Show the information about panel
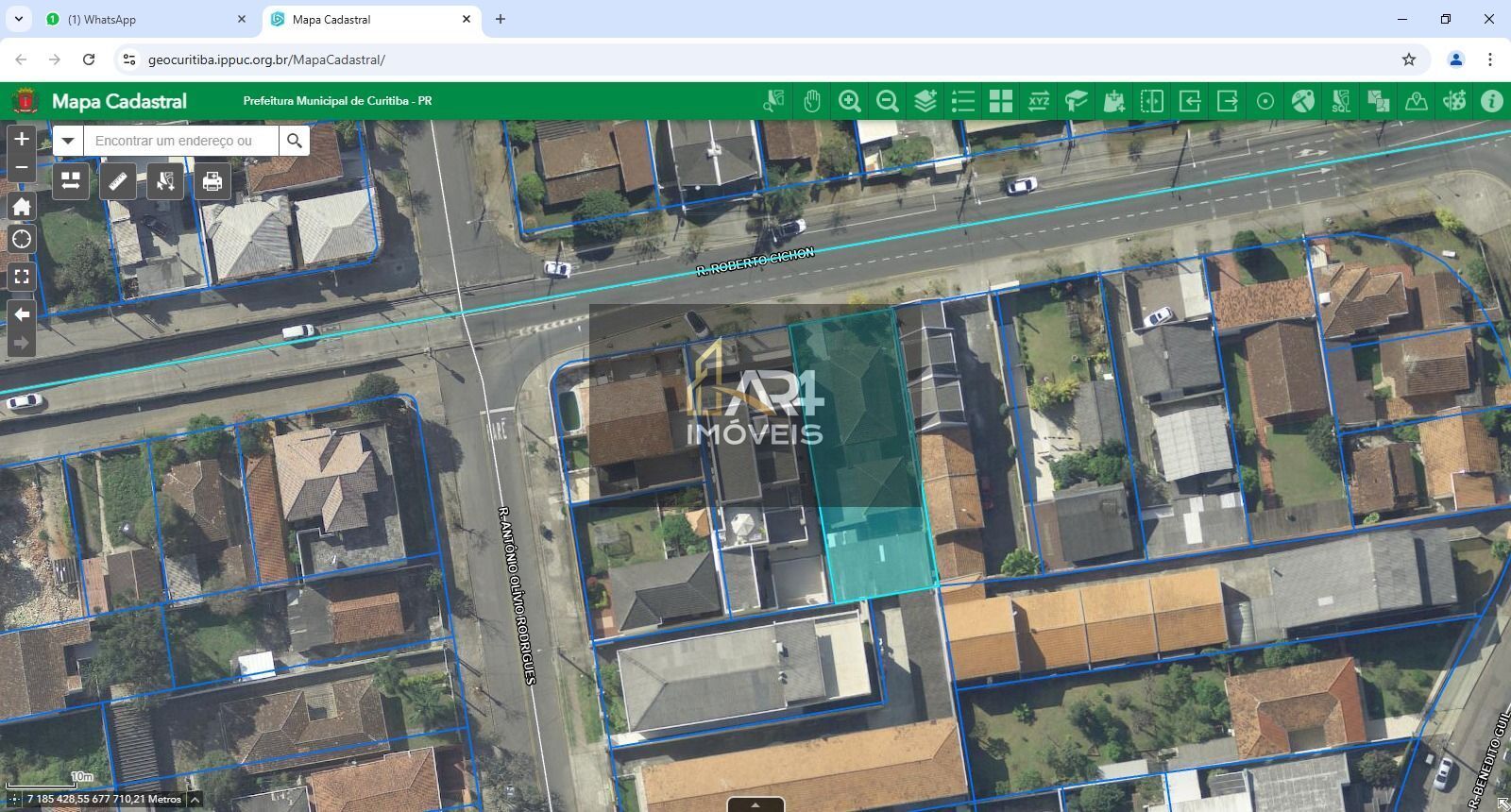Viewport: 1511px width, 812px height. coord(1492,101)
